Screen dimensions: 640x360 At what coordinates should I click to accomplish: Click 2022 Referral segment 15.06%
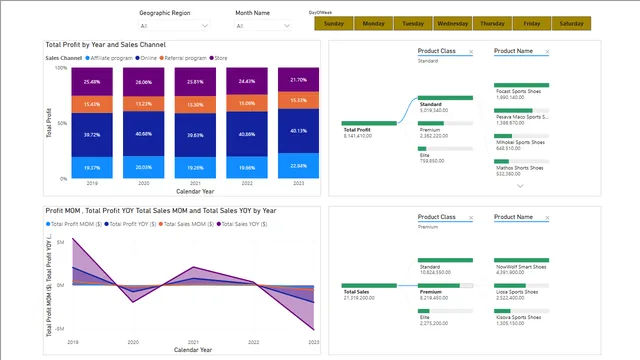click(247, 103)
